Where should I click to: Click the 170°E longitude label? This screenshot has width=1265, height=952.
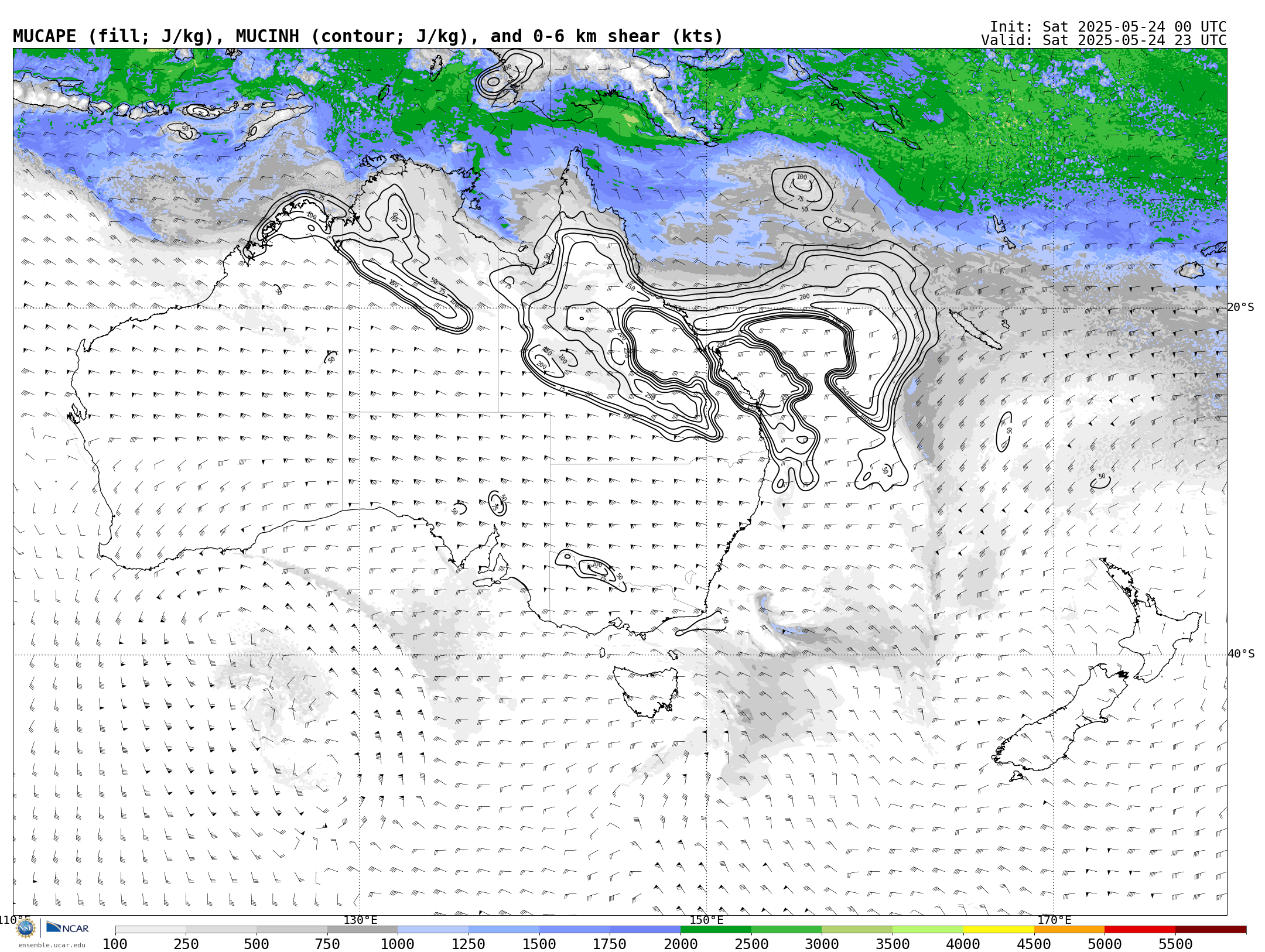(x=1054, y=920)
